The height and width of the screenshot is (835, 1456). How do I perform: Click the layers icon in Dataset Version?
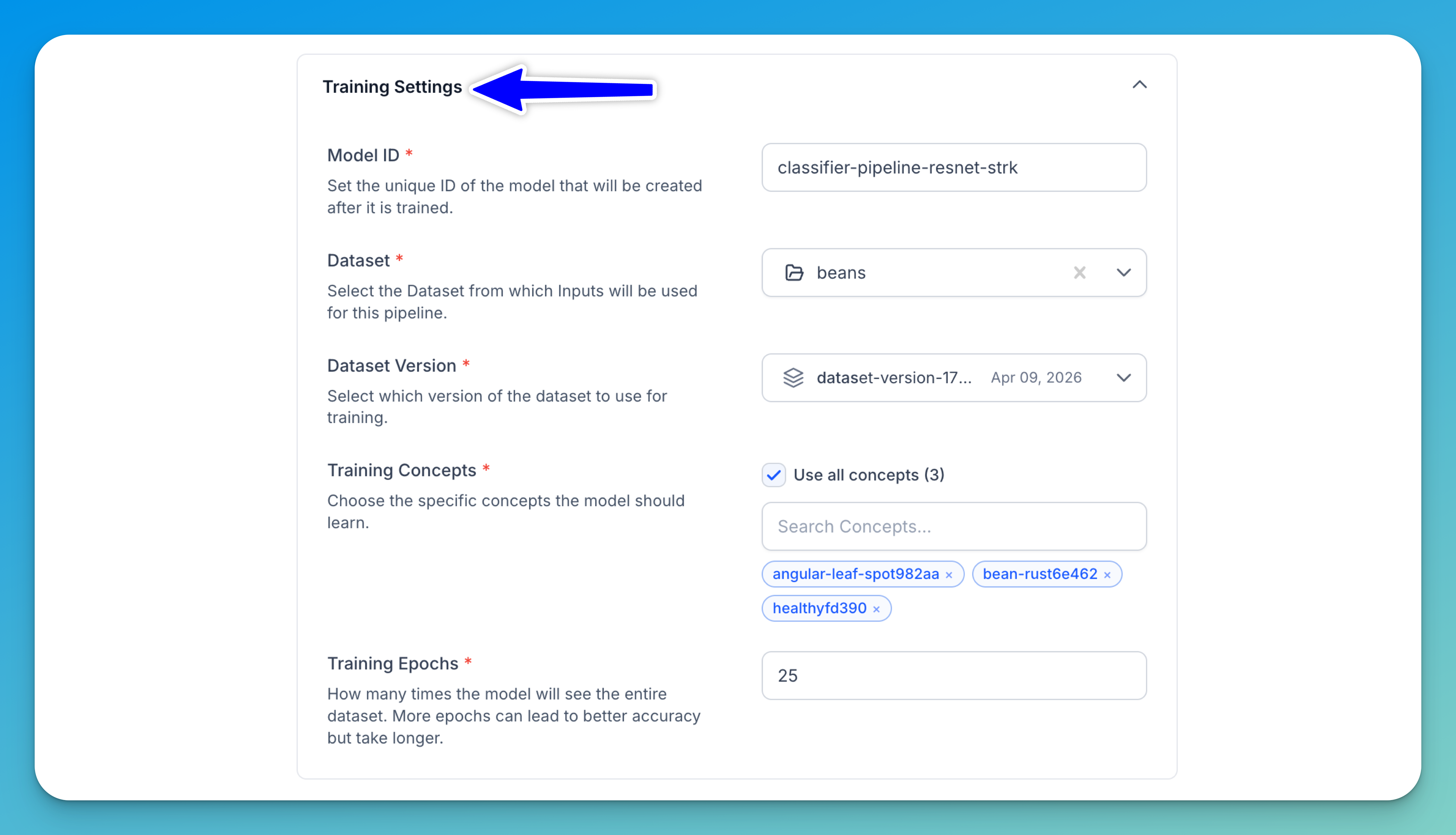pos(794,377)
